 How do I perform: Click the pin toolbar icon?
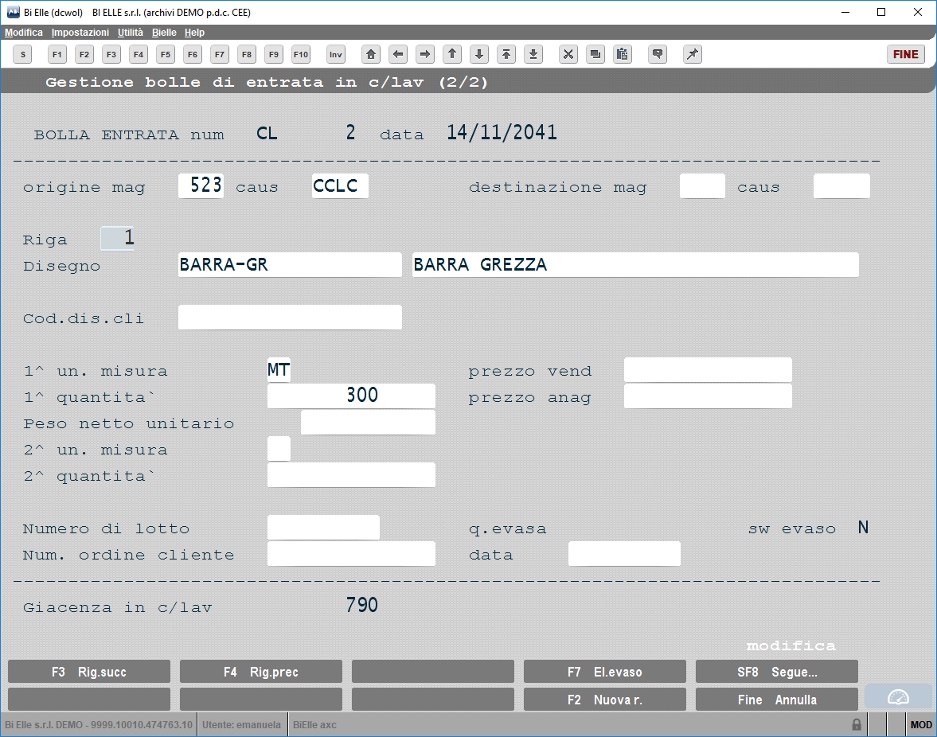pos(692,54)
